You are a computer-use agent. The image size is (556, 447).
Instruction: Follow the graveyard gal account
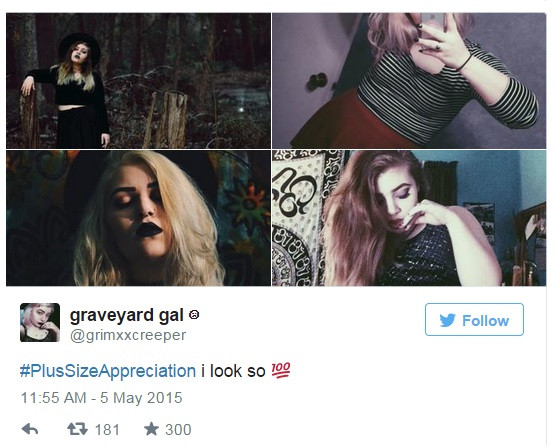(474, 319)
